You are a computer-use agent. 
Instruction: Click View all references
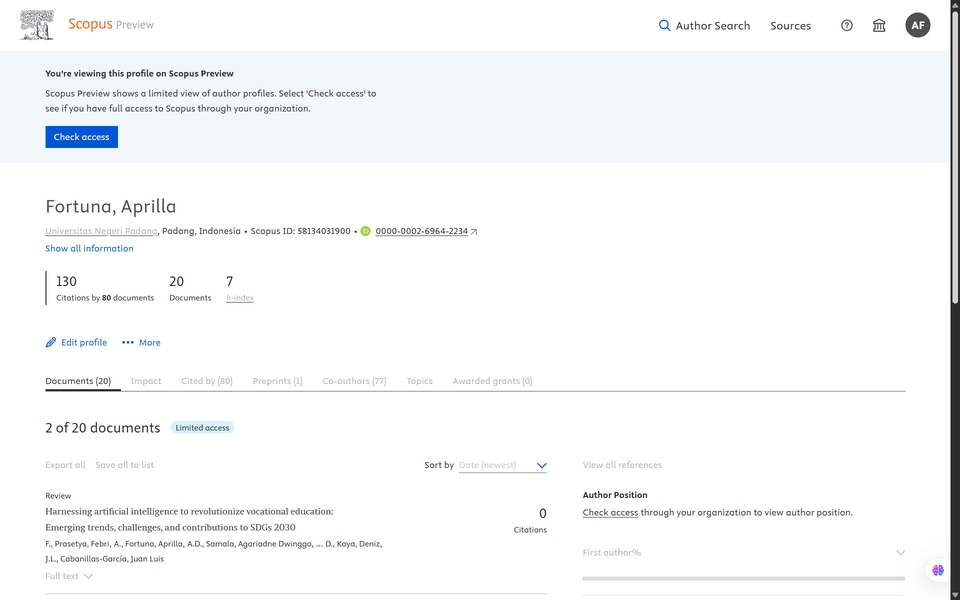click(622, 465)
